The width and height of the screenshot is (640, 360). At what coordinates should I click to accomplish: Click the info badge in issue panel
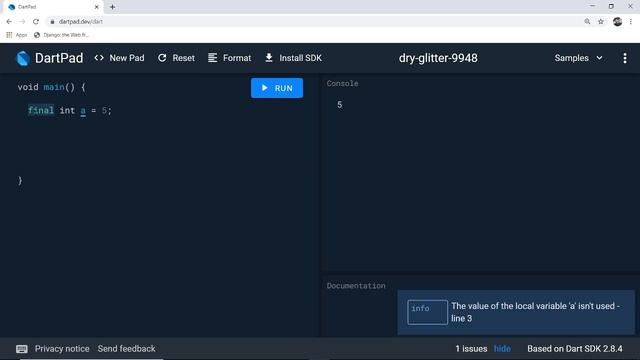click(x=427, y=312)
